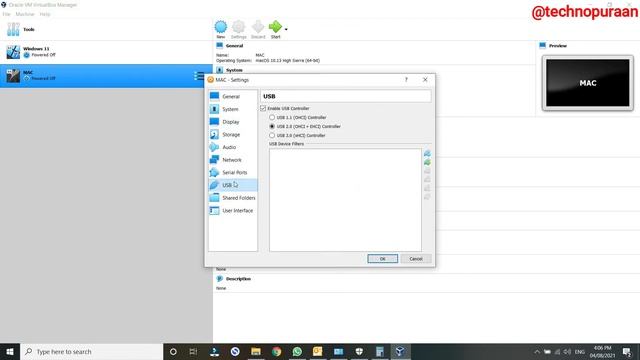Click the help question mark in Settings dialog
This screenshot has width=640, height=360.
click(x=406, y=80)
